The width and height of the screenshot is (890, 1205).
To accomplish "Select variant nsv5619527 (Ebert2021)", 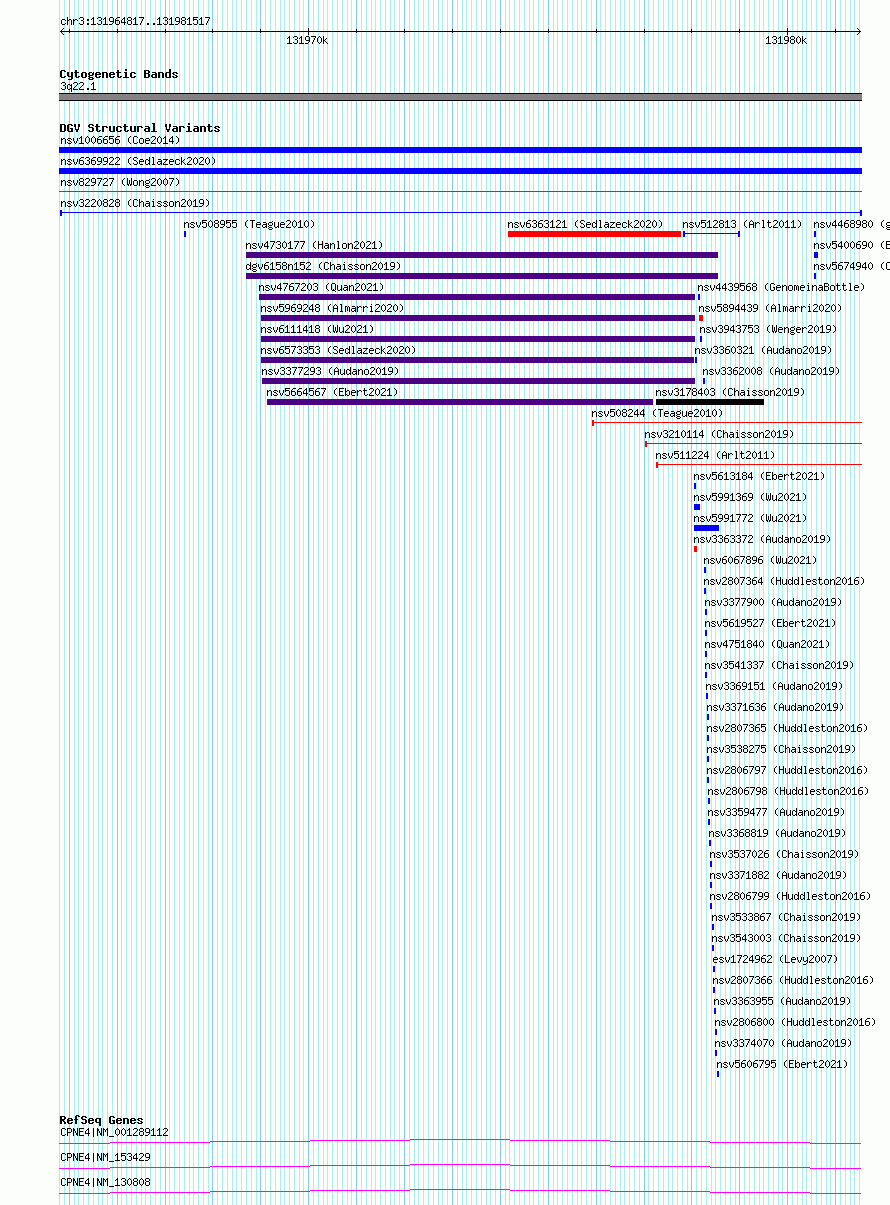I will tap(770, 623).
